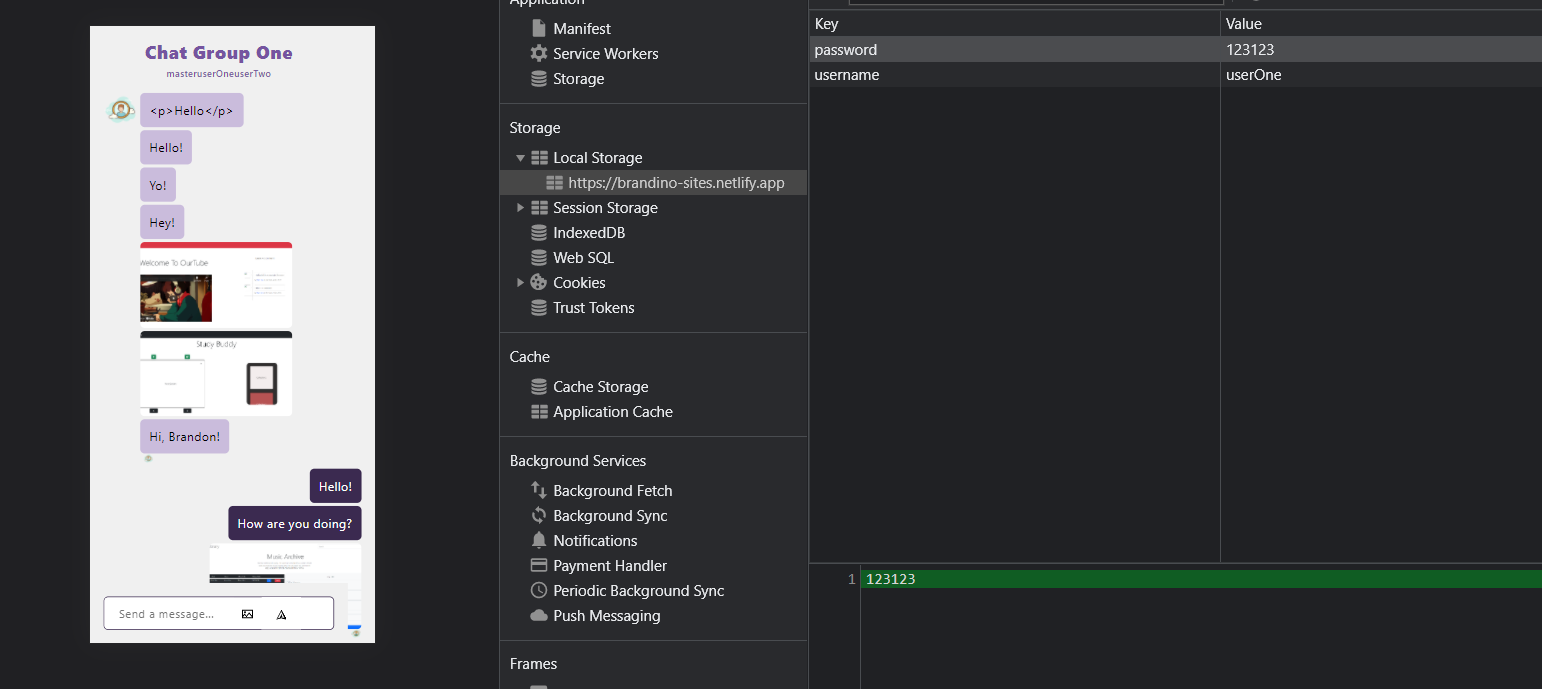Open Periodic Background Sync
This screenshot has height=689, width=1542.
[x=638, y=590]
